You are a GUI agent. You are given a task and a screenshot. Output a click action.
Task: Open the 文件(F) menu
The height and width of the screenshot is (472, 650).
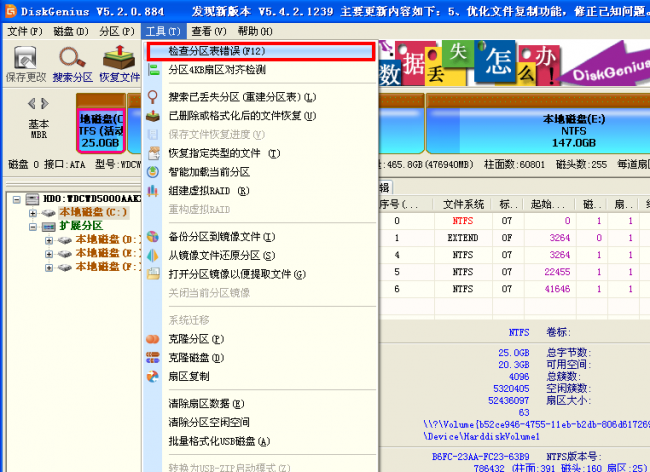(x=25, y=31)
